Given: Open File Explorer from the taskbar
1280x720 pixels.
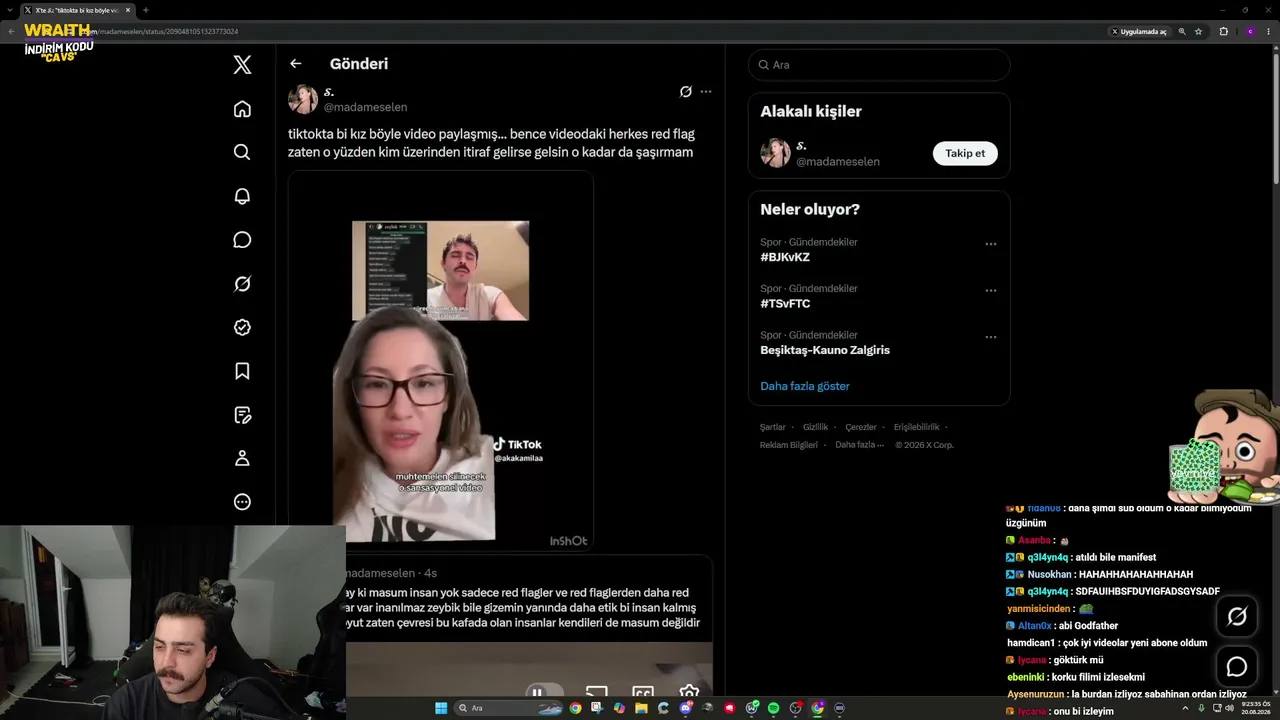Looking at the screenshot, I should click(641, 708).
